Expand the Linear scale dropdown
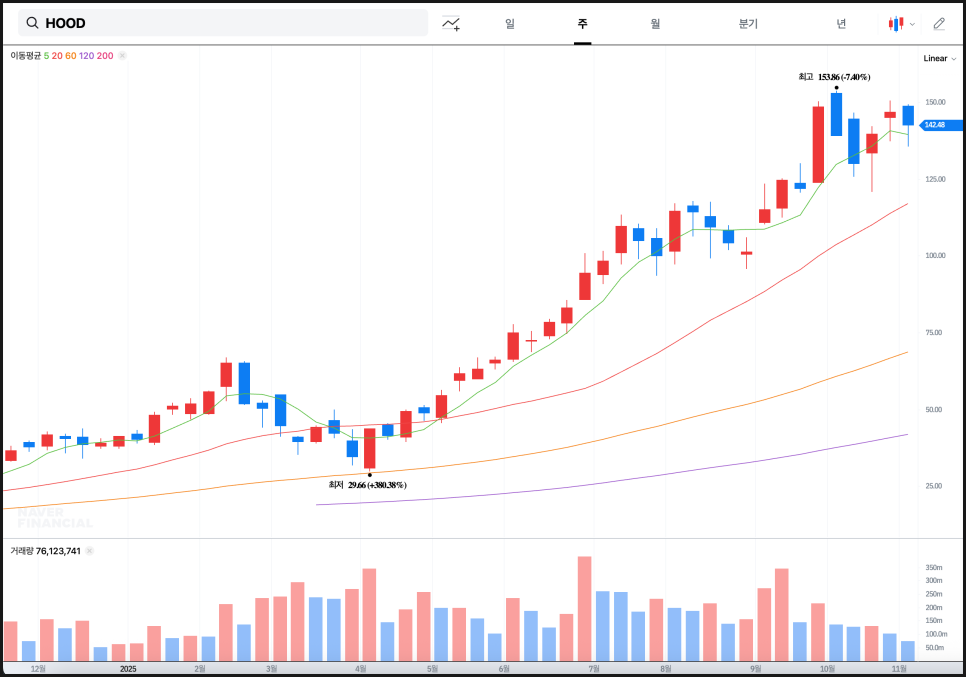Image resolution: width=966 pixels, height=677 pixels. click(939, 58)
